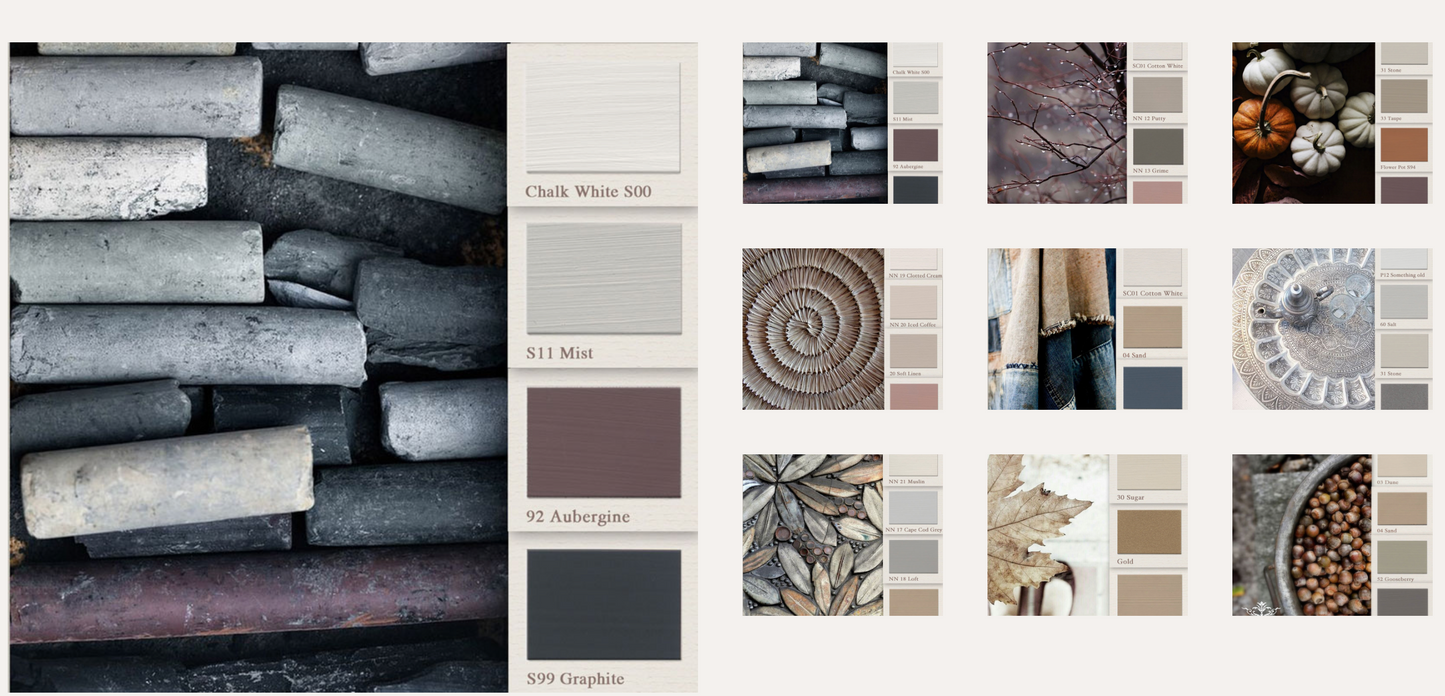Click the 52 Gooseberry green swatch
The image size is (1445, 696).
(1402, 556)
